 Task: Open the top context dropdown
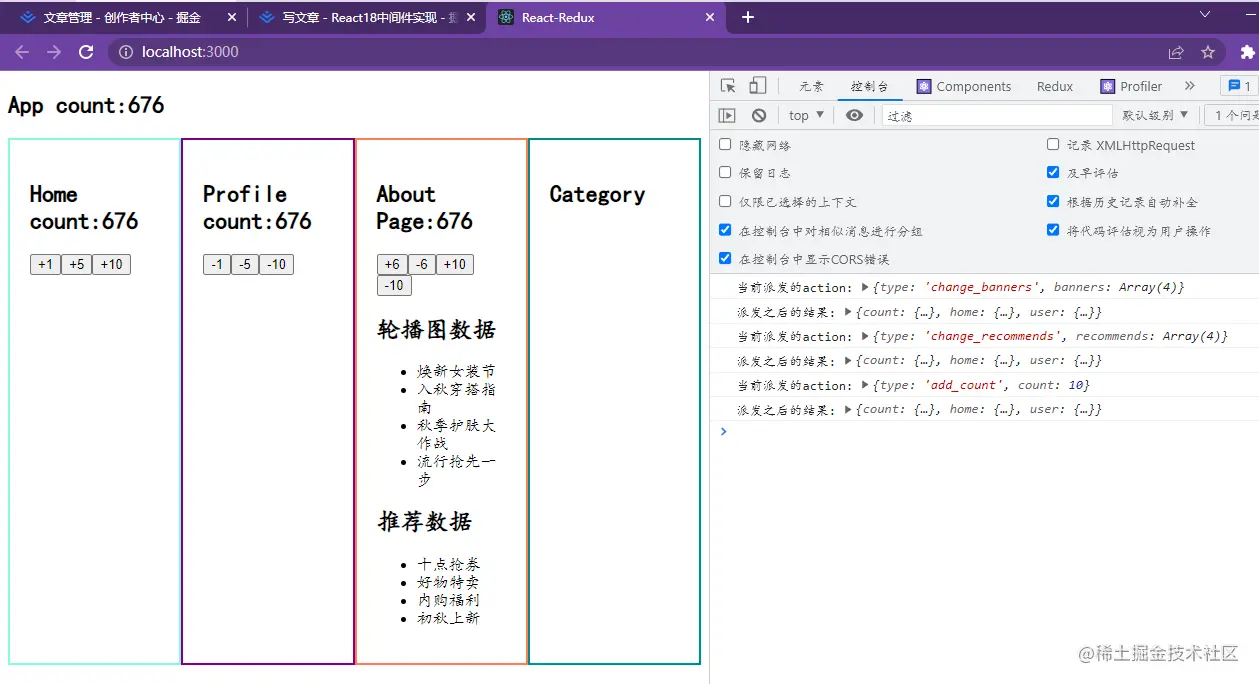(806, 115)
